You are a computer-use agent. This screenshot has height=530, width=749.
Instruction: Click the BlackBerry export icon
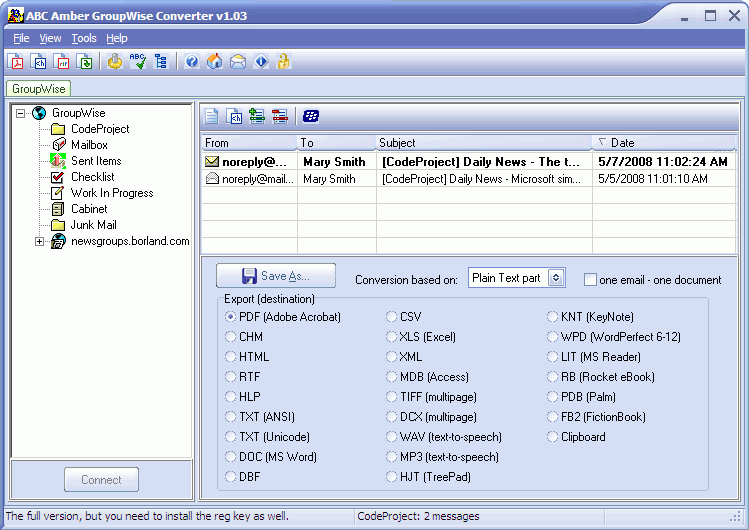311,116
